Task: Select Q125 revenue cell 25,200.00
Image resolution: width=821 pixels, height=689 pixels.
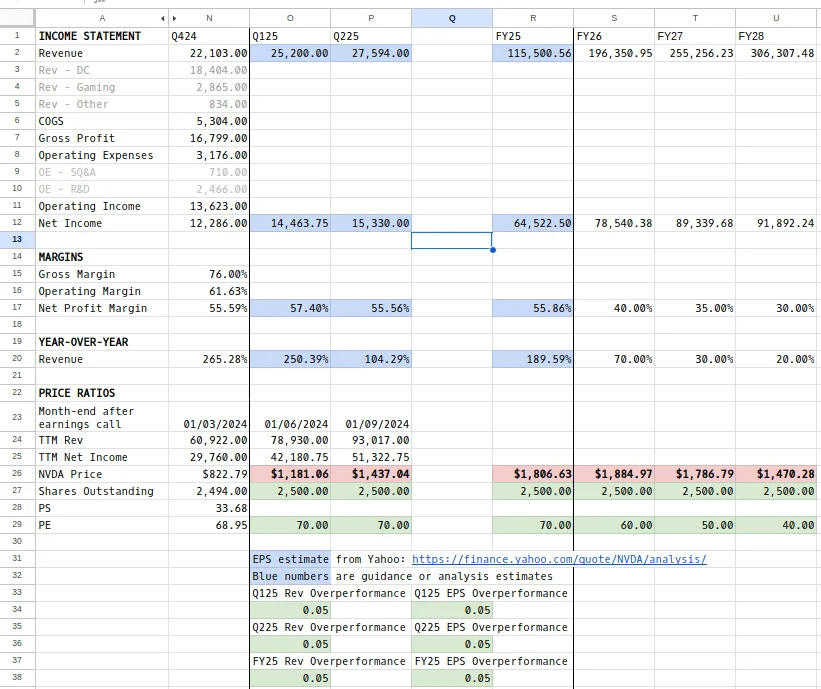Action: [x=290, y=53]
